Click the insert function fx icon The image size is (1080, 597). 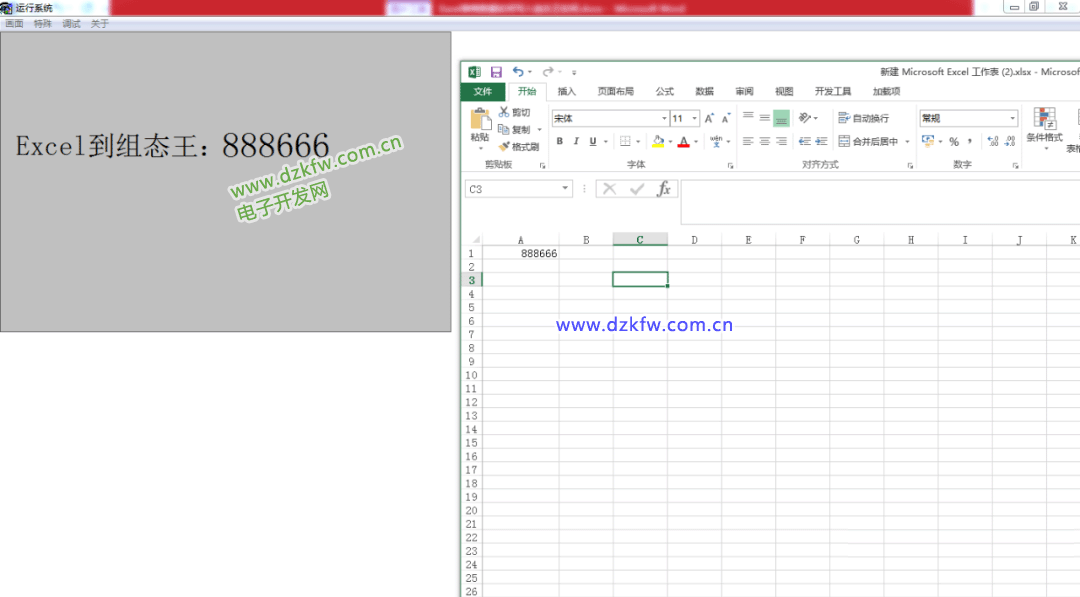(663, 189)
